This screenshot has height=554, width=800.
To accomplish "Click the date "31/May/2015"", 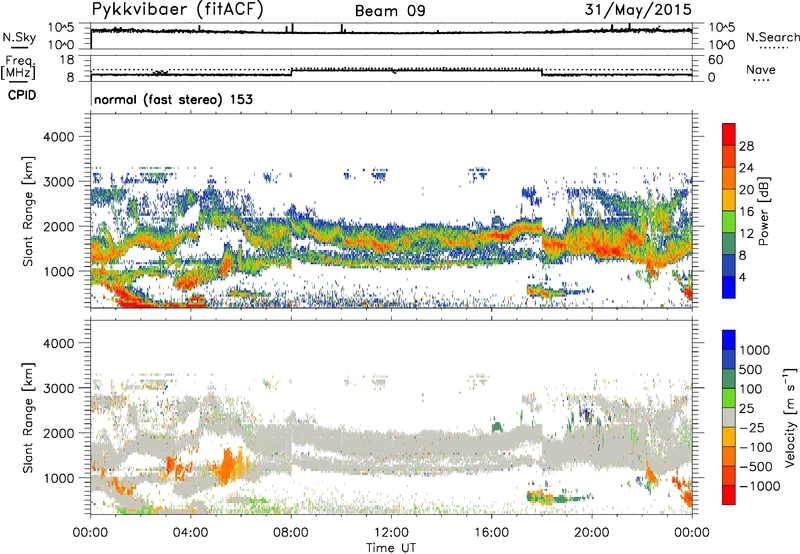I will [x=638, y=10].
